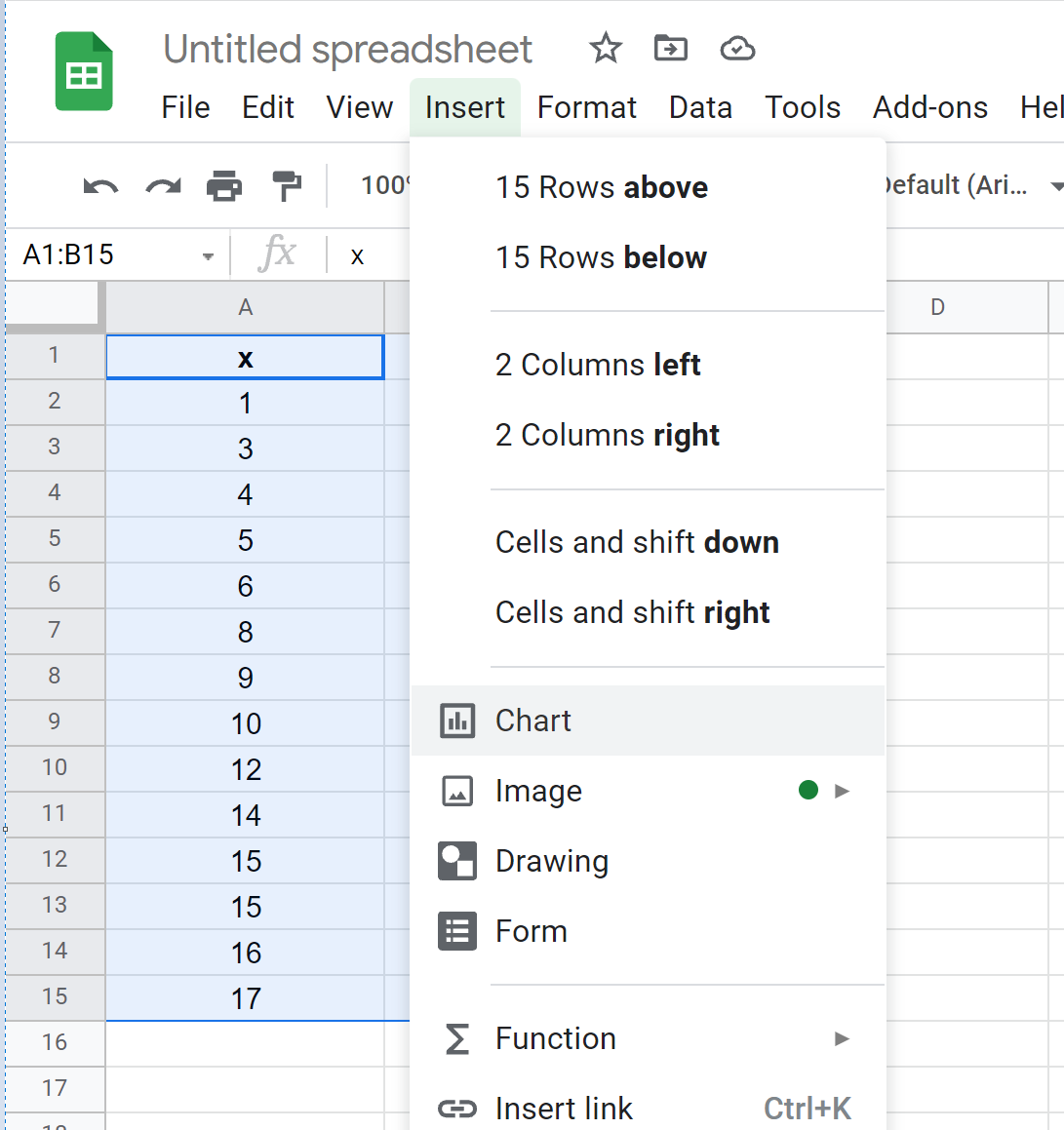Select the paint format roller tool
The height and width of the screenshot is (1130, 1064).
pos(287,185)
